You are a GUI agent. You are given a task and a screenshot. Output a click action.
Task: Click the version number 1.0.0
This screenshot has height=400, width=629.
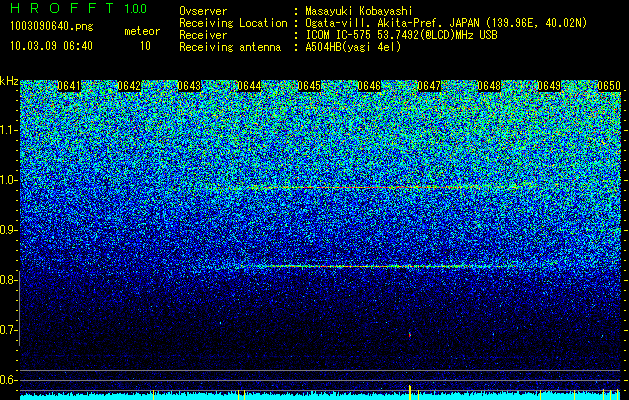click(136, 8)
